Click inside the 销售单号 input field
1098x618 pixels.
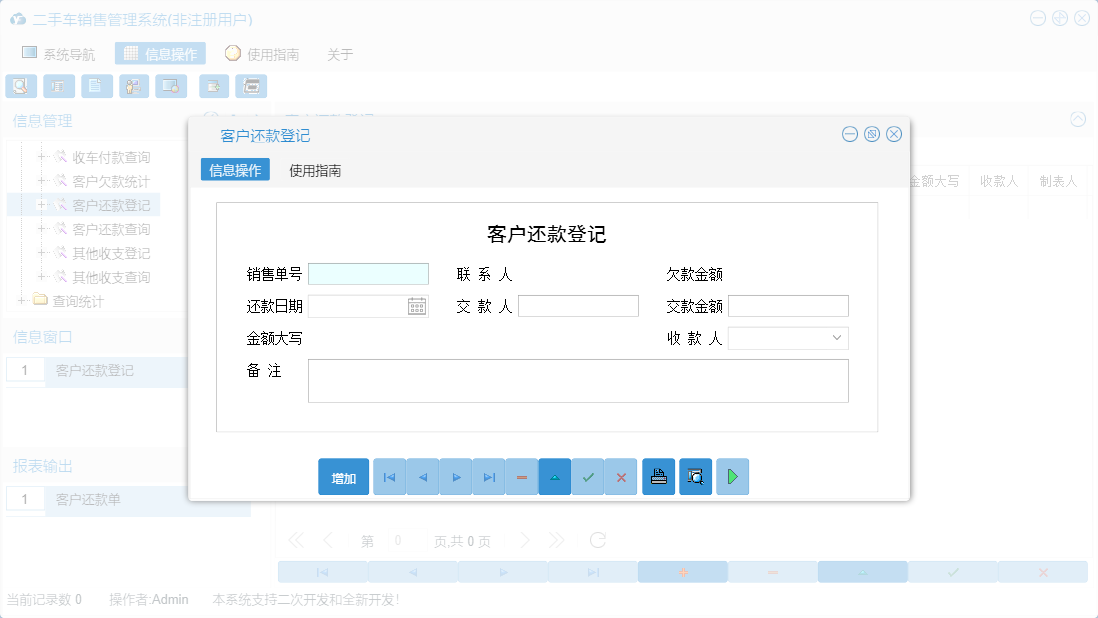click(x=368, y=272)
